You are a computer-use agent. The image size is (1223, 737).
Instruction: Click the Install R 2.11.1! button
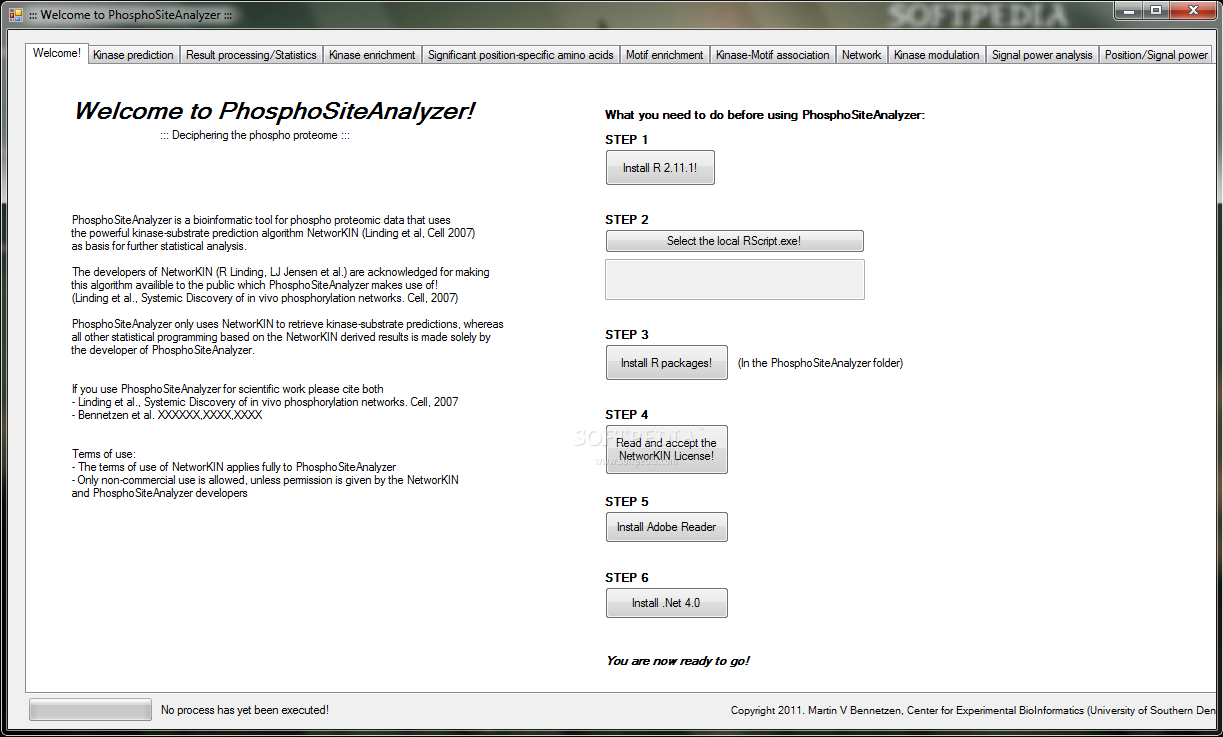pos(660,168)
